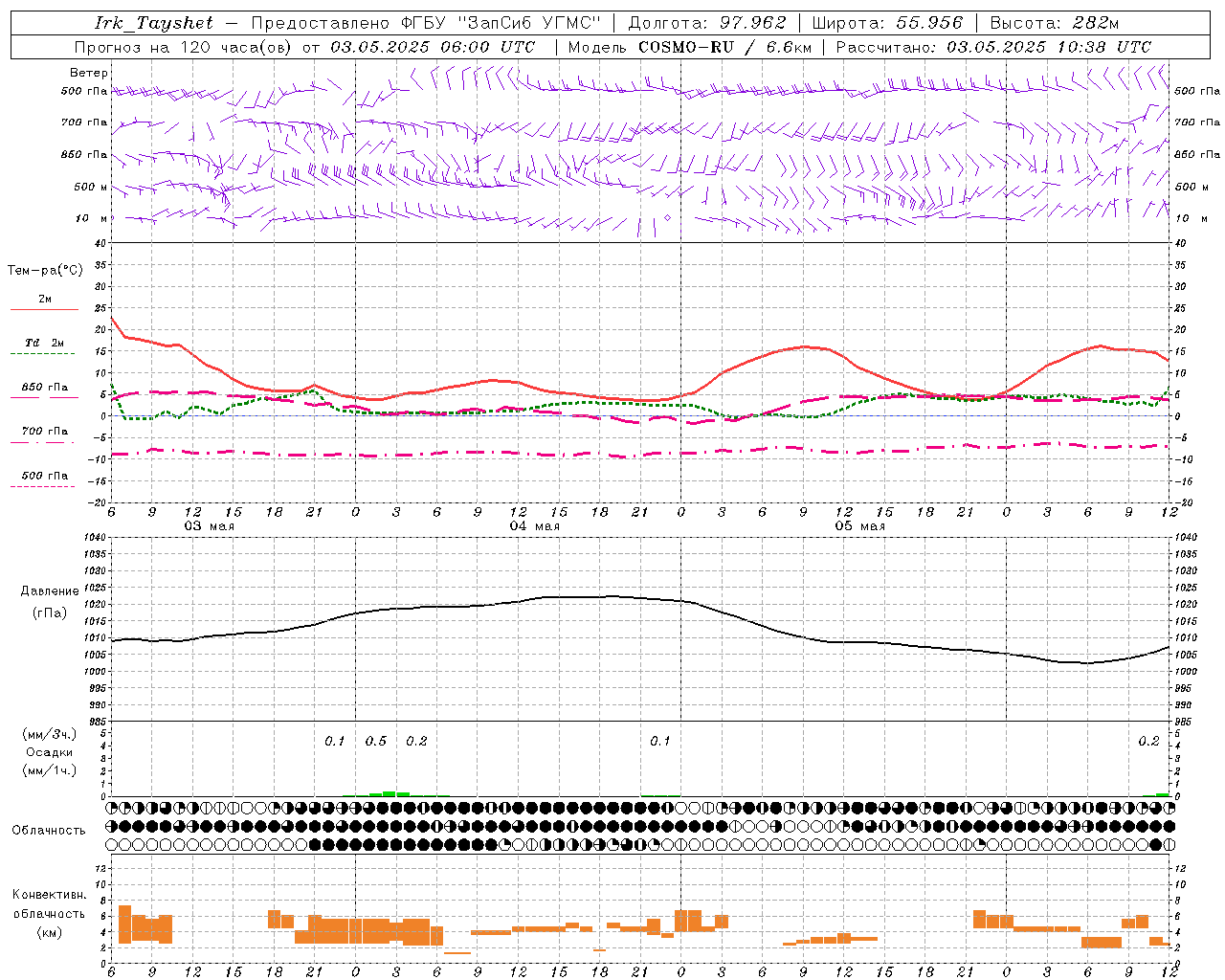Screen dimensions: 1225x980
Task: Click the Тем-ра(°C) axis title
Action: 45,271
